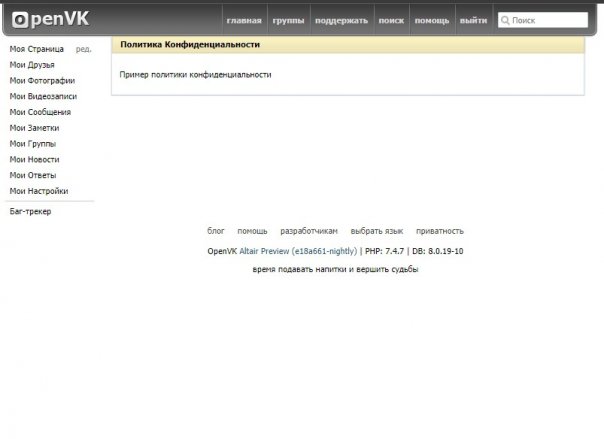604x439 pixels.
Task: Open Мои Заметки in the sidebar
Action: tap(34, 128)
